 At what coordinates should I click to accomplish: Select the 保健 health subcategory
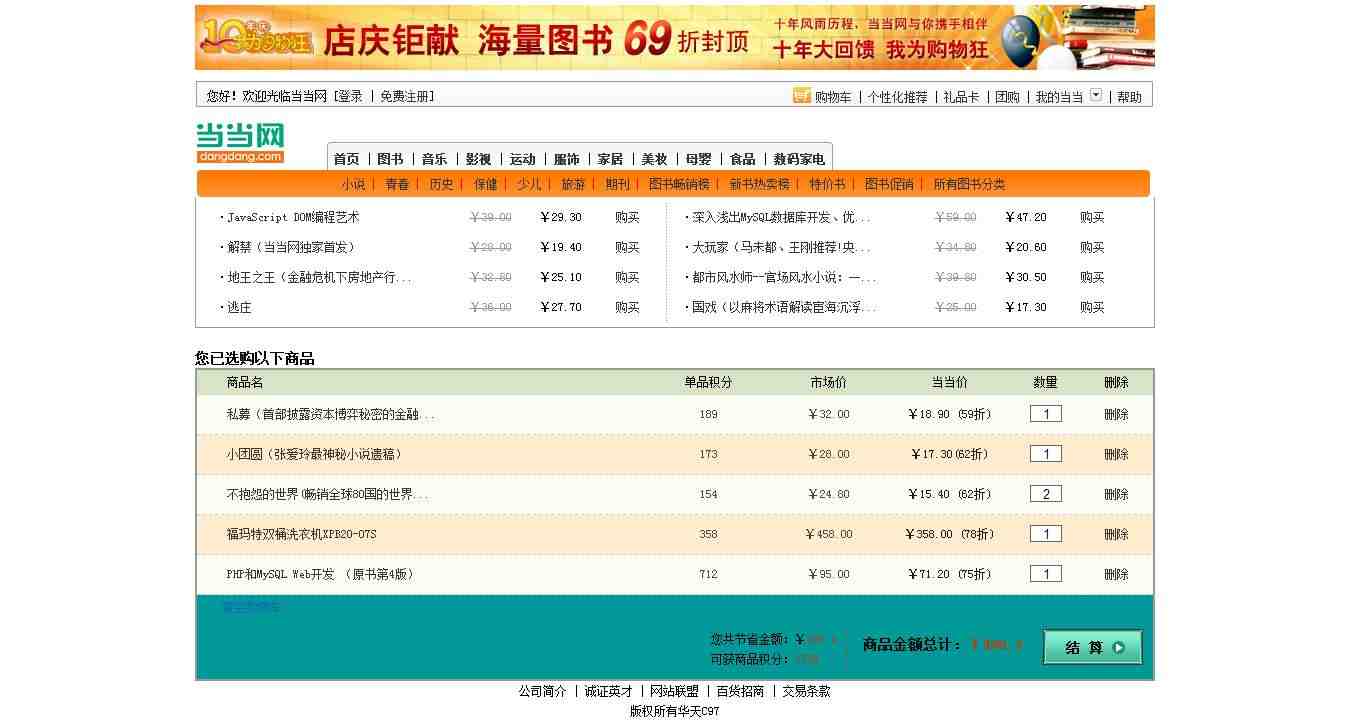tap(485, 184)
